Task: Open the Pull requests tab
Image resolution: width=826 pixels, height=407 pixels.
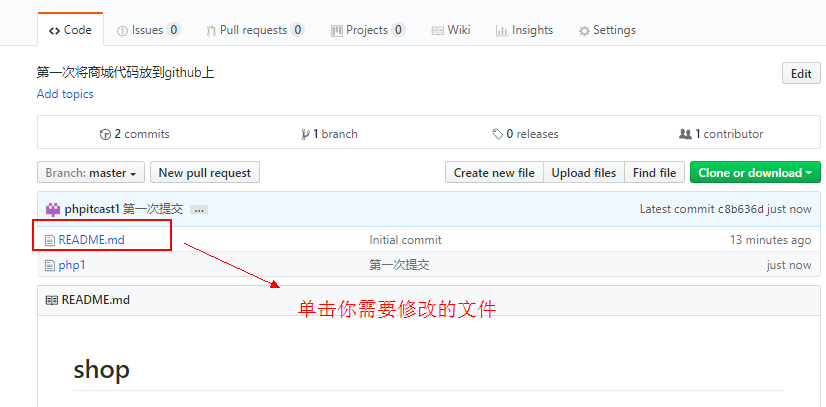Action: (x=254, y=30)
